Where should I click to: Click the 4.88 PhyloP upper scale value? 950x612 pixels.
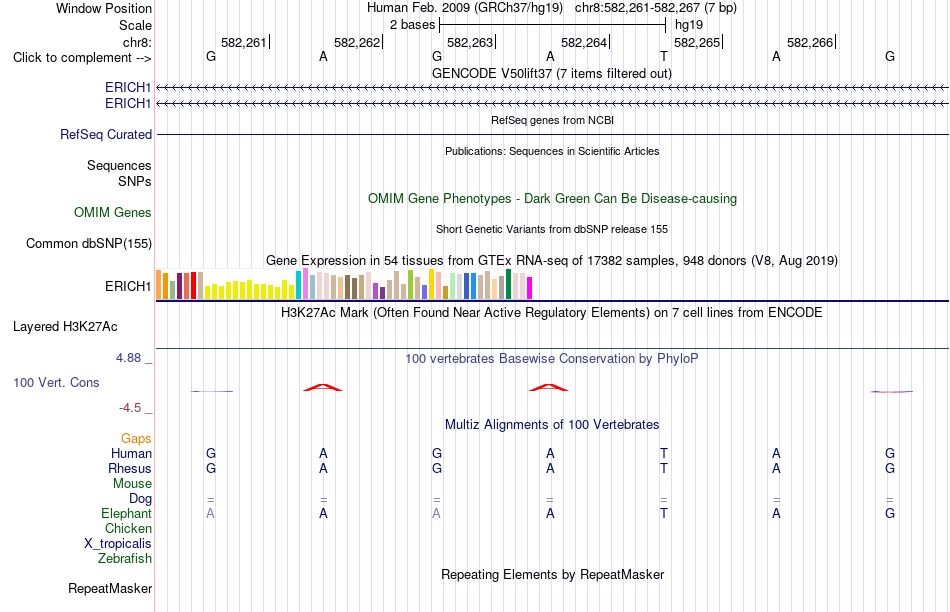pyautogui.click(x=128, y=358)
